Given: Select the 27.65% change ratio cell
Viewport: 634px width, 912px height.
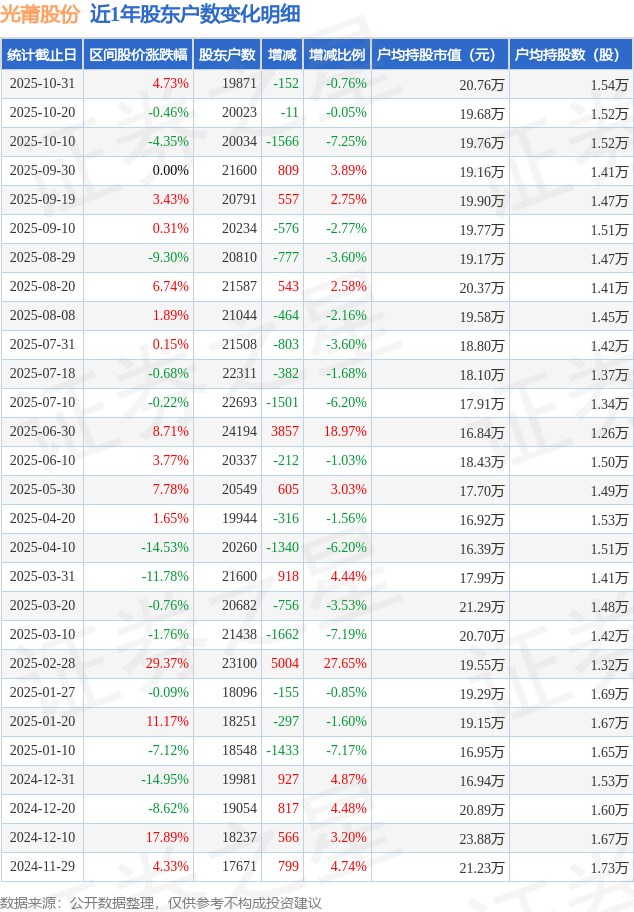Looking at the screenshot, I should (x=345, y=664).
